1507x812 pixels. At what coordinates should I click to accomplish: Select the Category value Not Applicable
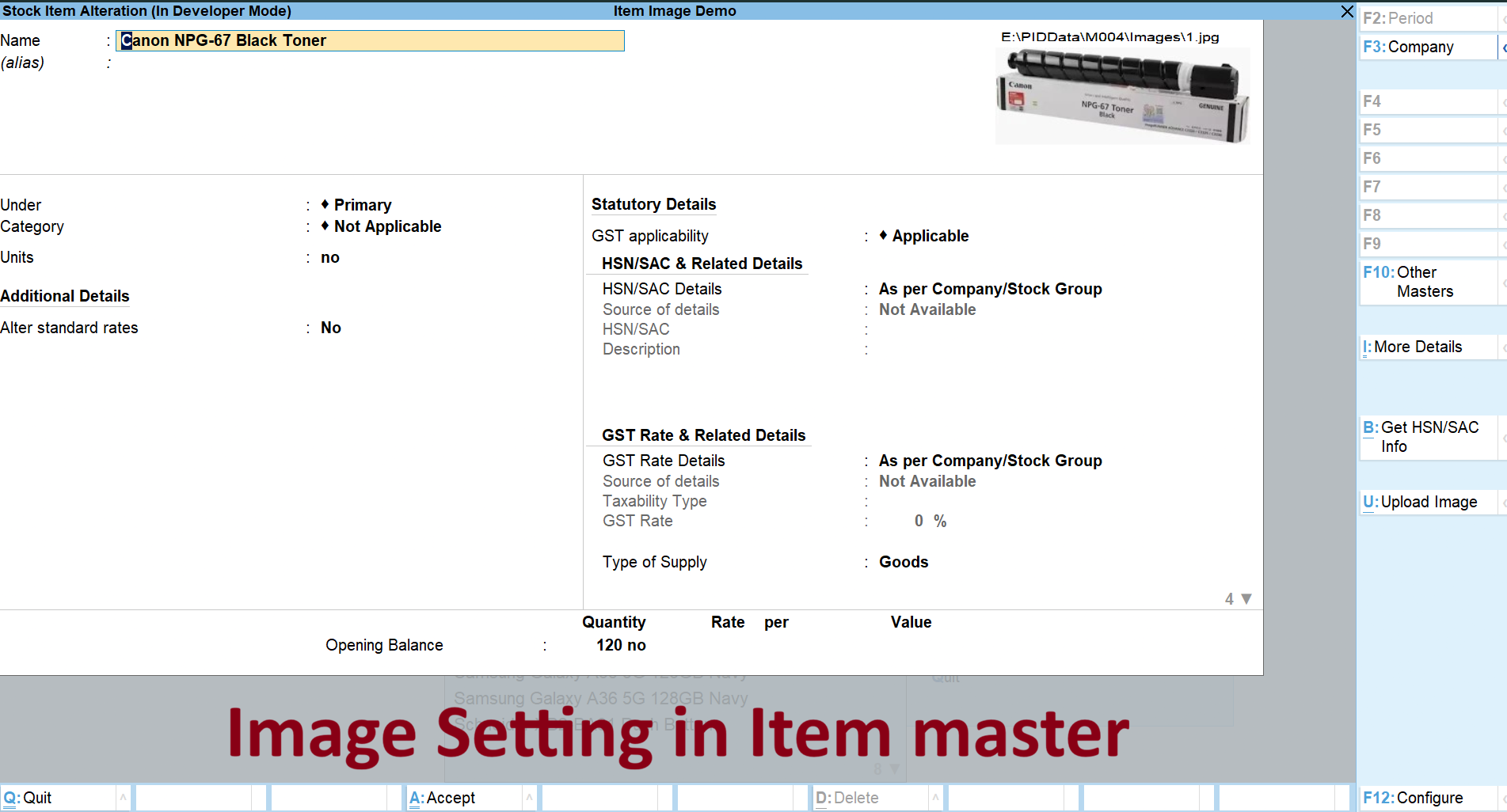381,226
